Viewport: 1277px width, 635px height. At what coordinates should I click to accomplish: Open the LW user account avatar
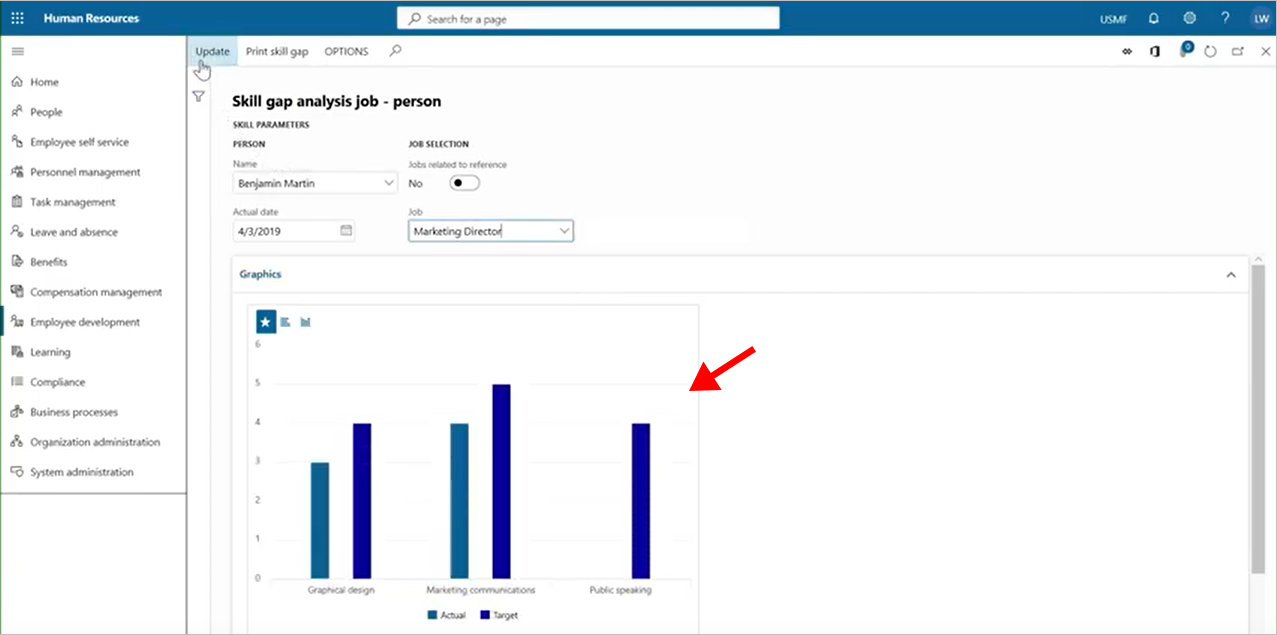[x=1260, y=18]
